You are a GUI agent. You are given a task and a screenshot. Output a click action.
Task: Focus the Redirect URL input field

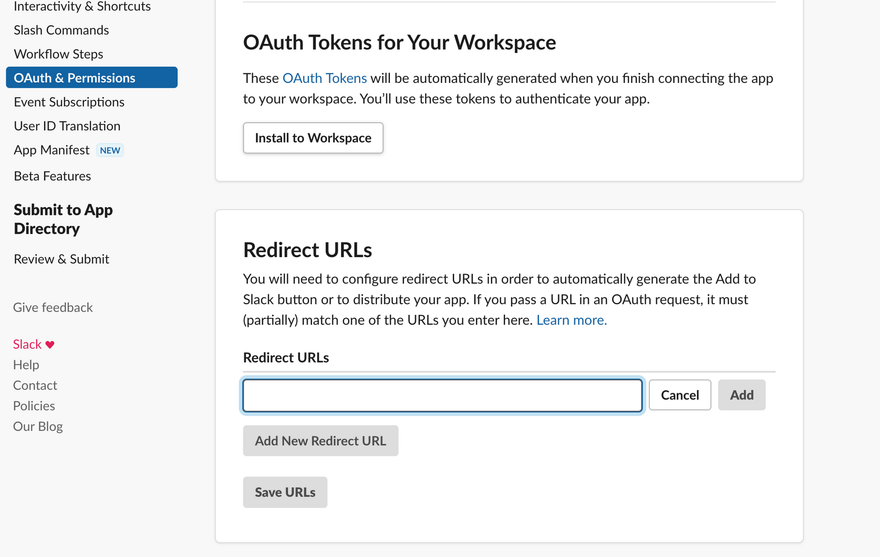click(x=442, y=395)
